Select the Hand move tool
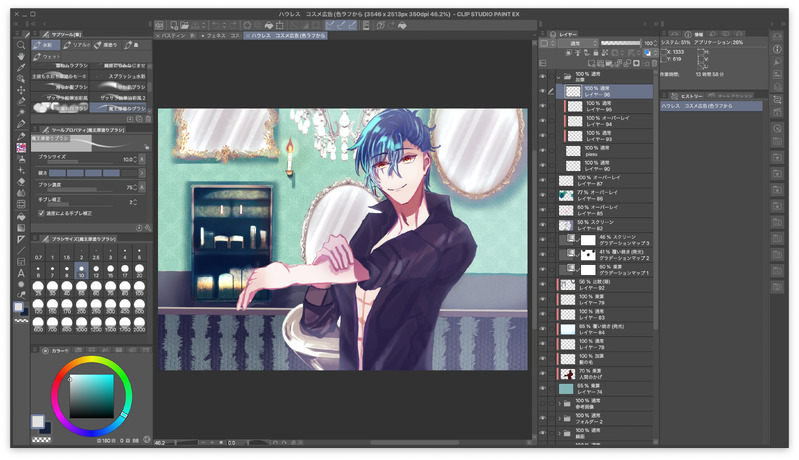 [21, 56]
